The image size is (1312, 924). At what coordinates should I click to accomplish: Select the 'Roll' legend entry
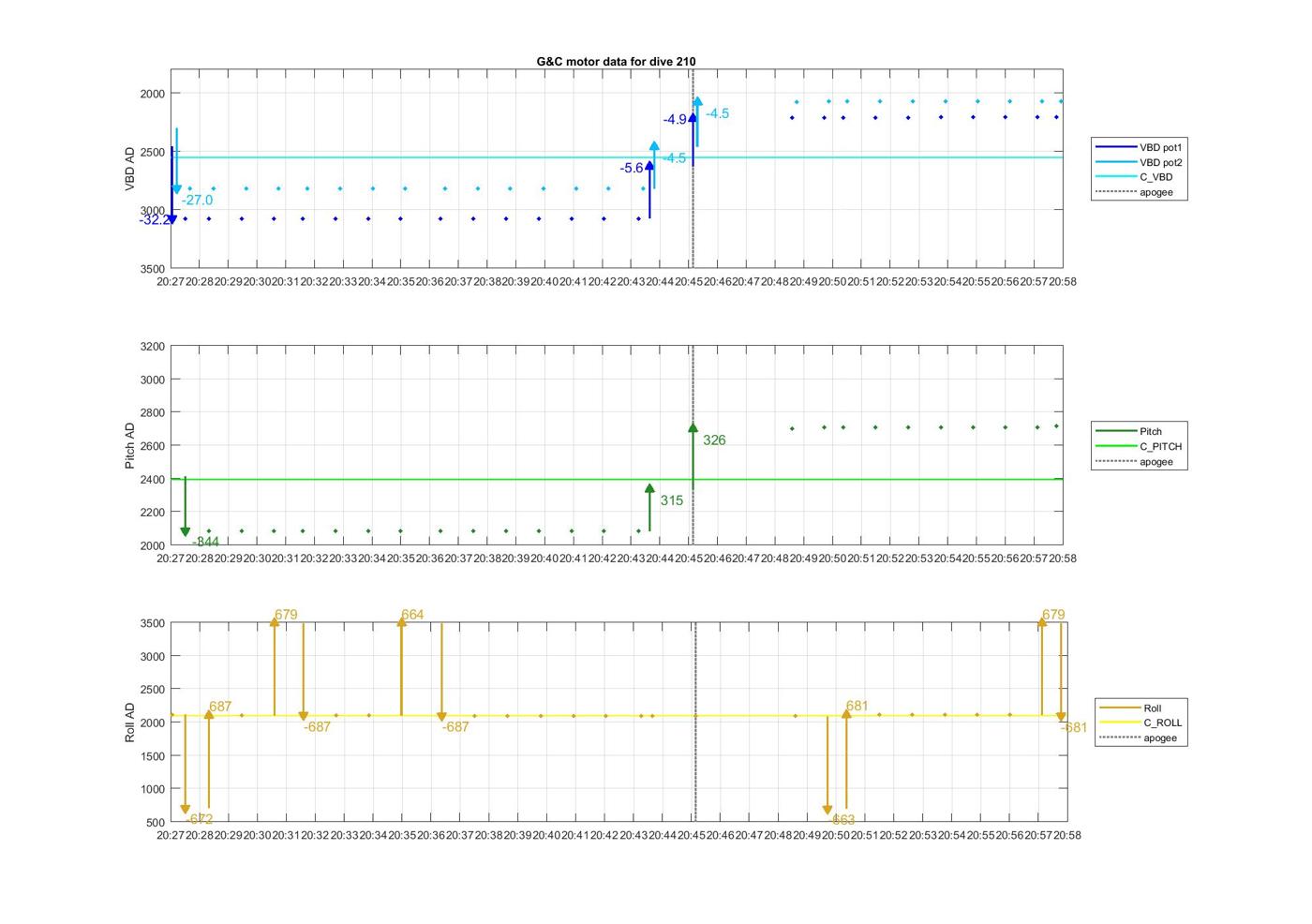(1141, 708)
